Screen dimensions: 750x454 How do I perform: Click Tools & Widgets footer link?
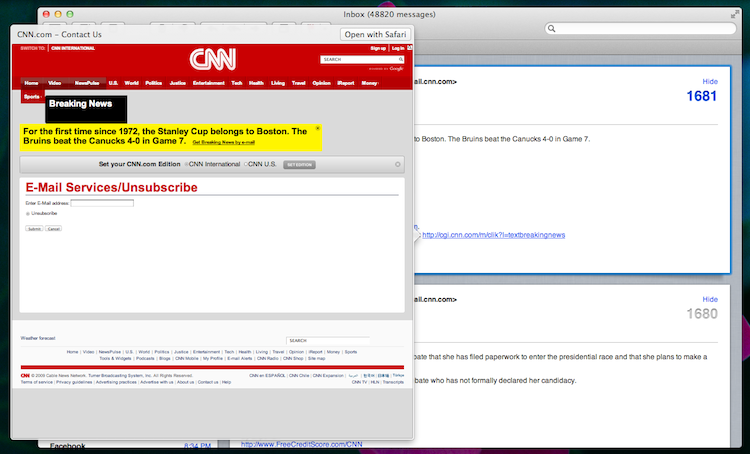click(115, 358)
